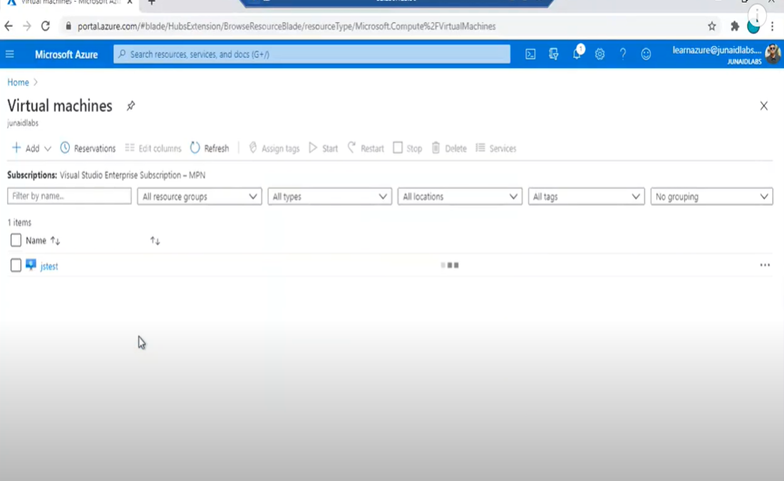
Task: Click the Visual Studio Enterprise Subscription text
Action: point(132,175)
